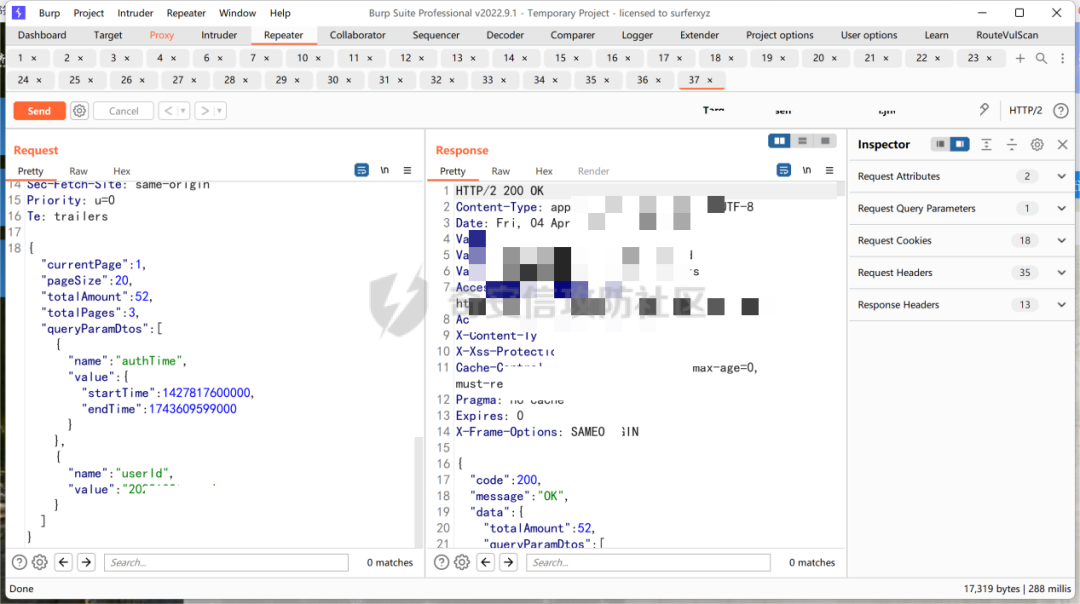This screenshot has height=604, width=1080.
Task: Jump to previous request search match
Action: click(63, 563)
